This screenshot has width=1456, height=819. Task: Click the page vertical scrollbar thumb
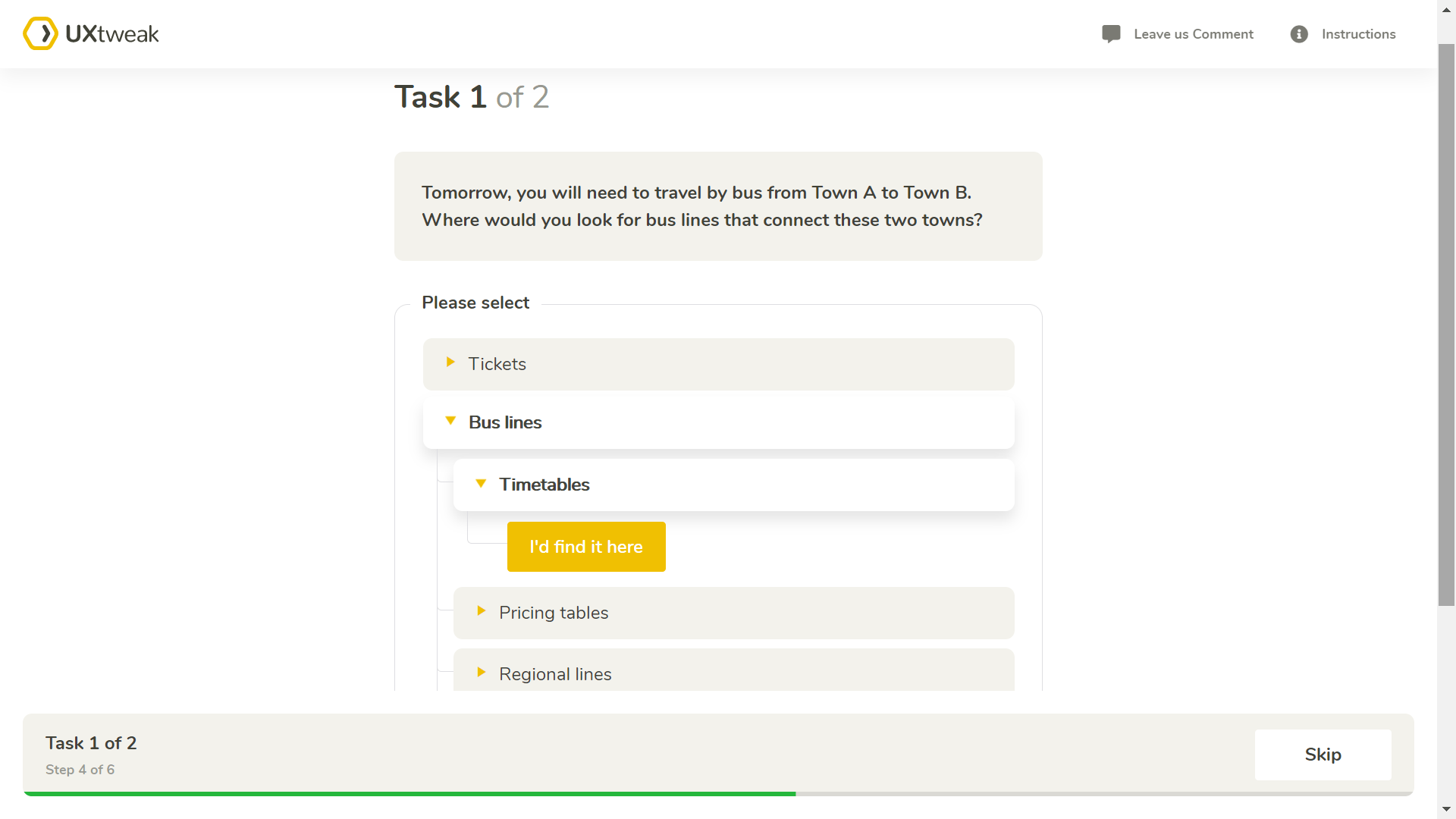click(1446, 325)
